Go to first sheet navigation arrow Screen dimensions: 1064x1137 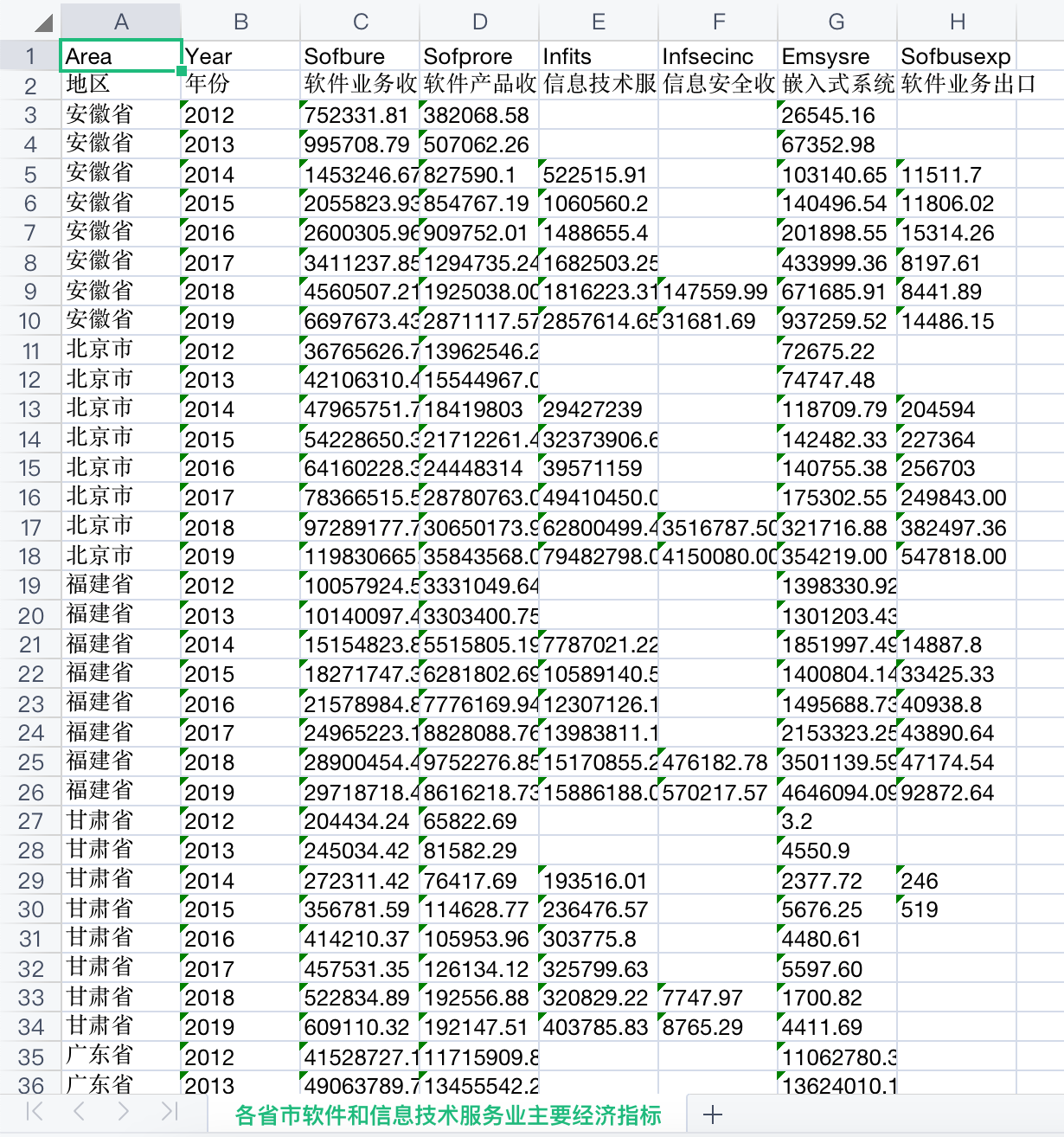point(35,1111)
